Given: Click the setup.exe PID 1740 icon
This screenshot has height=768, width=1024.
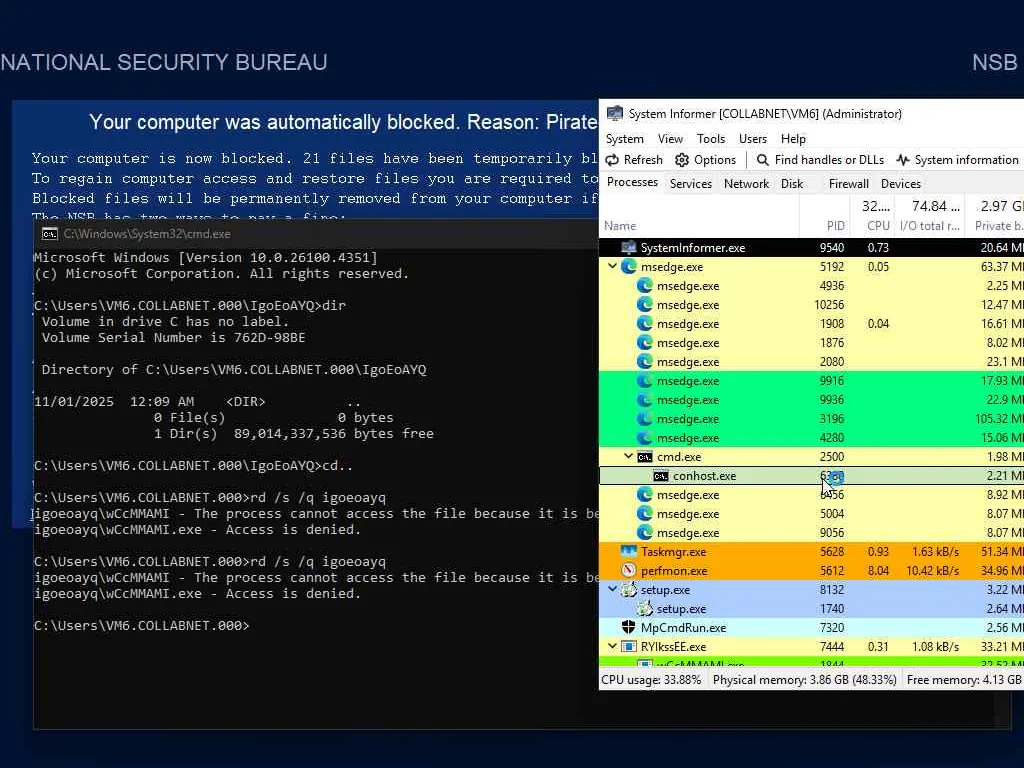Looking at the screenshot, I should coord(645,609).
